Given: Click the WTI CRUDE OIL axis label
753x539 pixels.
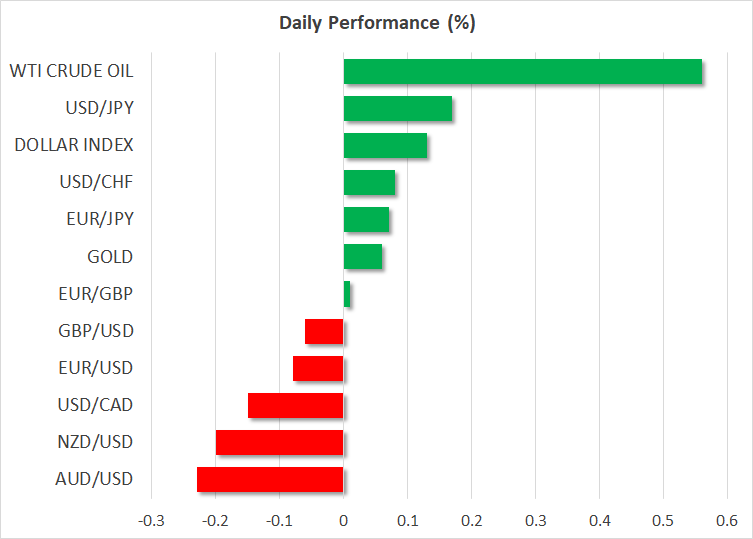Looking at the screenshot, I should 71,72.
